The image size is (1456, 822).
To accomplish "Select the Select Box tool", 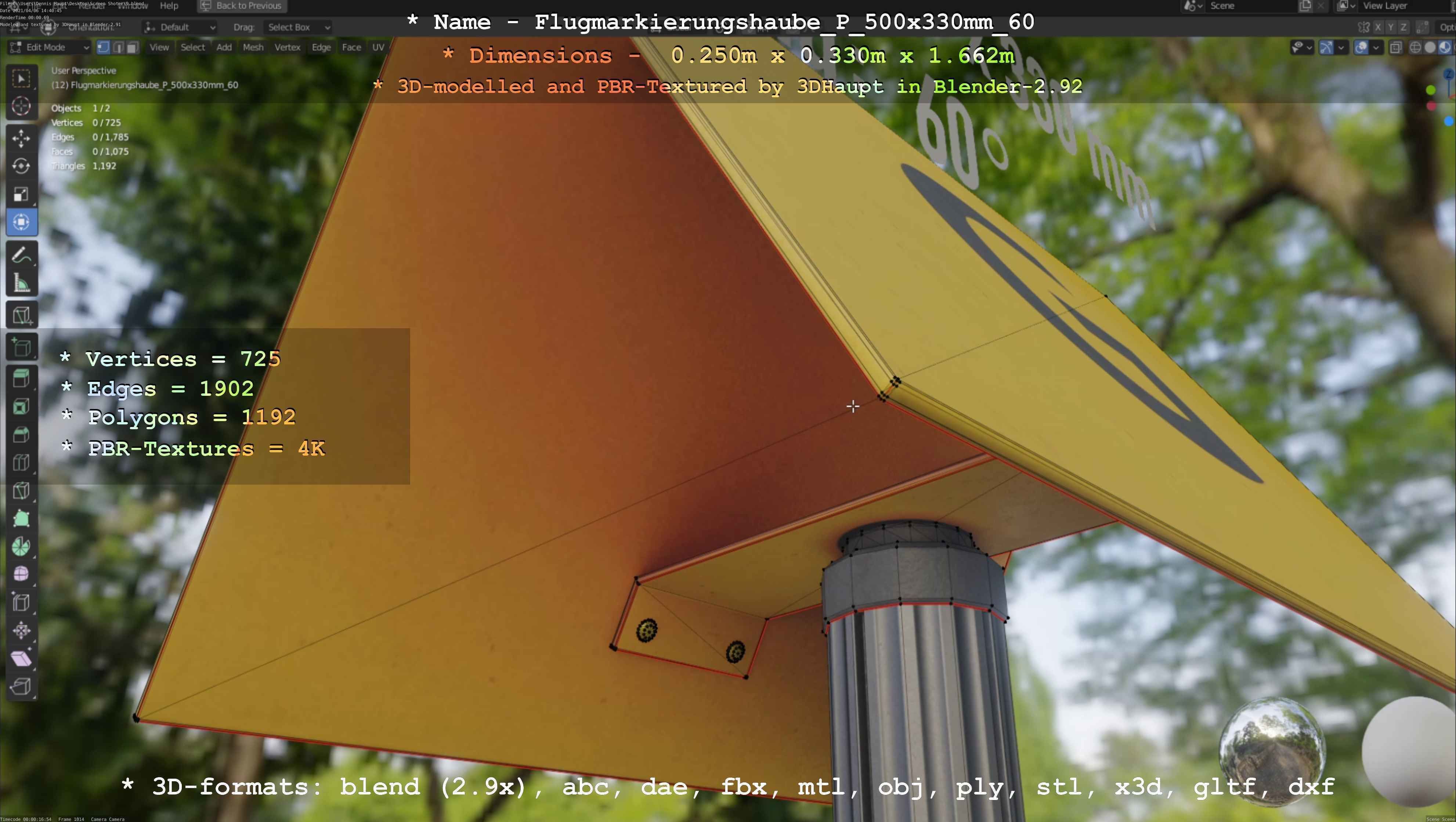I will tap(21, 79).
